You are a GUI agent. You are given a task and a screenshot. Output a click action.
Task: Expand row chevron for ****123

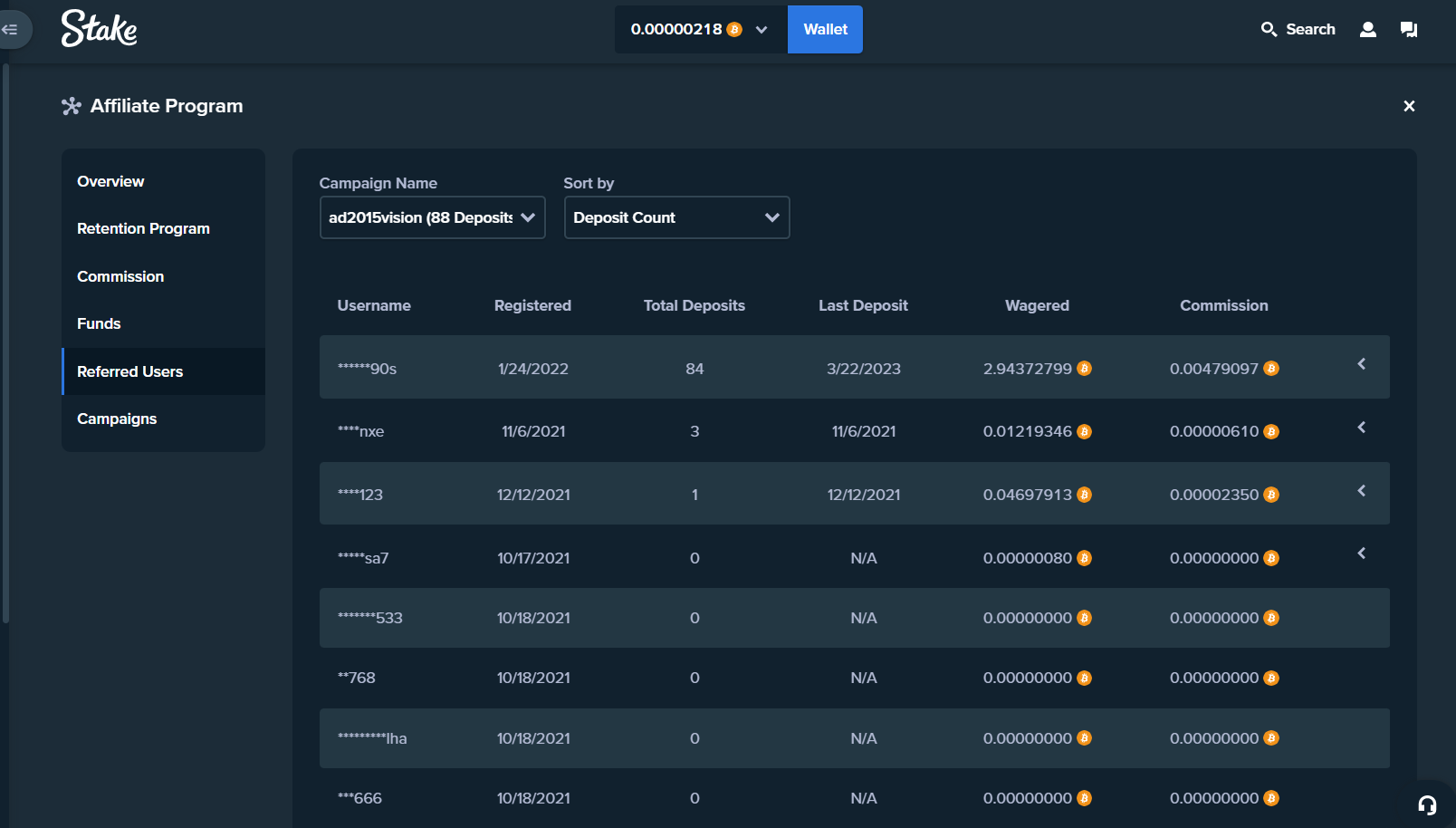1361,491
